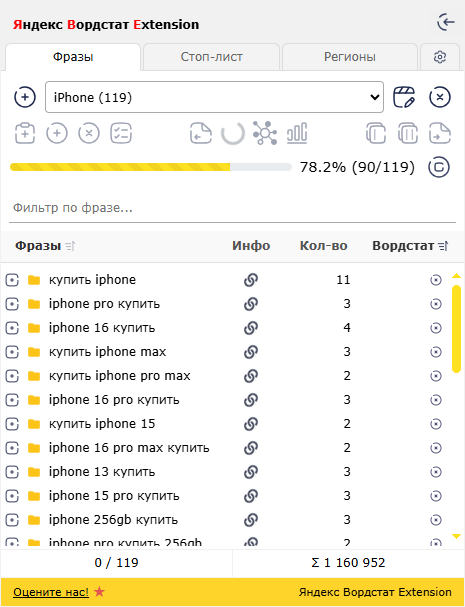Screen dimensions: 465x607
Task: Open the cluster graph network icon
Action: (265, 133)
